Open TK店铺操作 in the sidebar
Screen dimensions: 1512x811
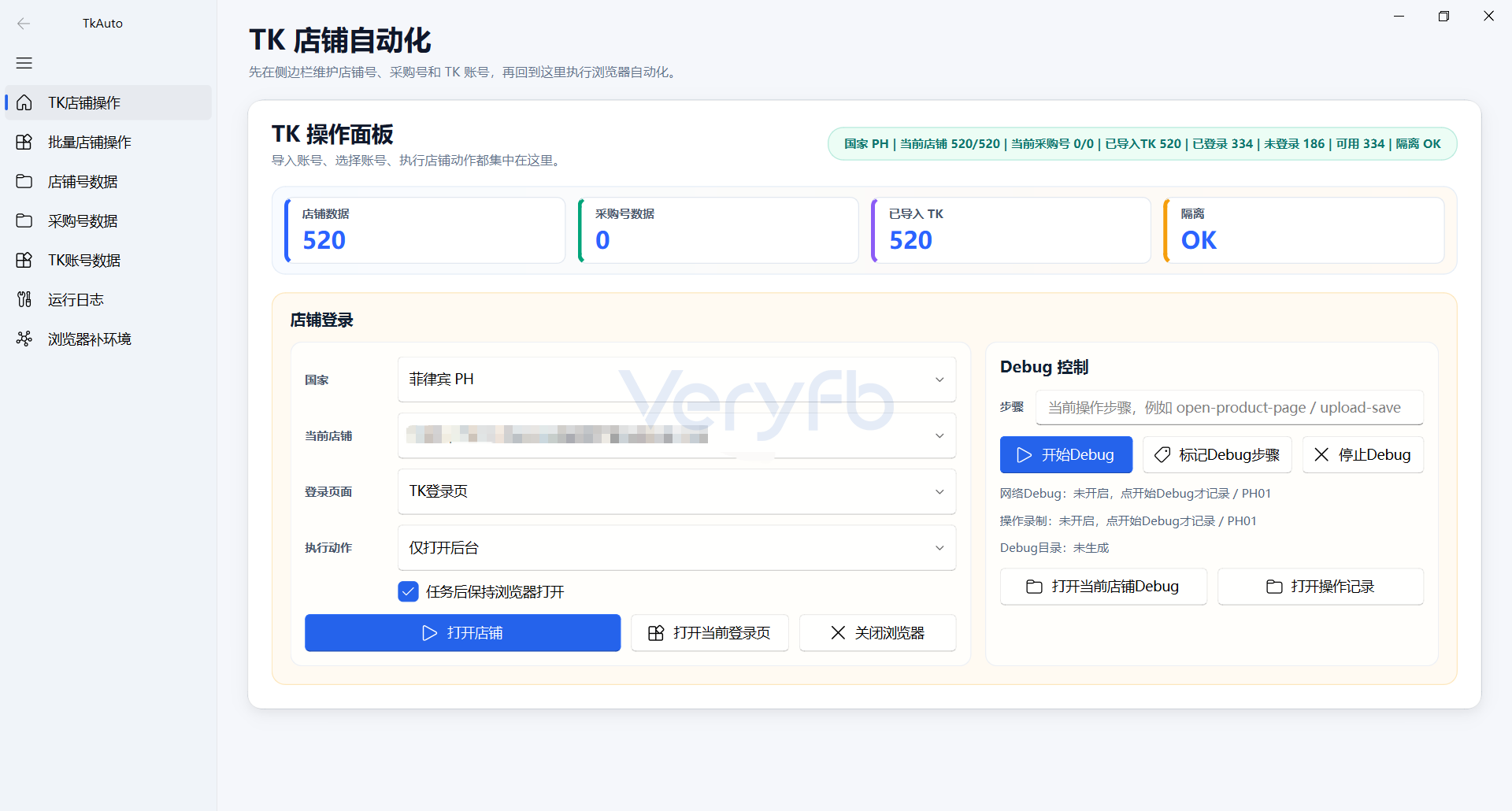109,103
